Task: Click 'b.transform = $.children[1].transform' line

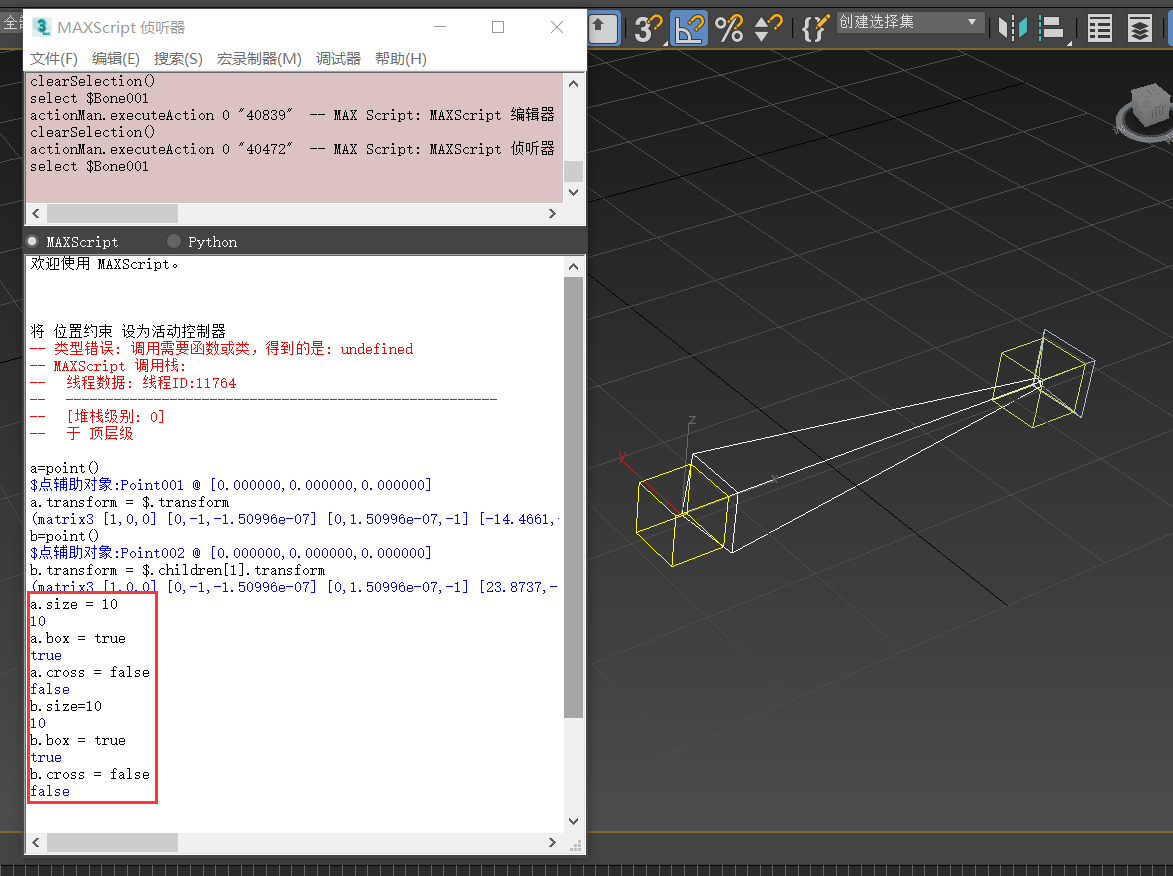Action: [x=177, y=570]
